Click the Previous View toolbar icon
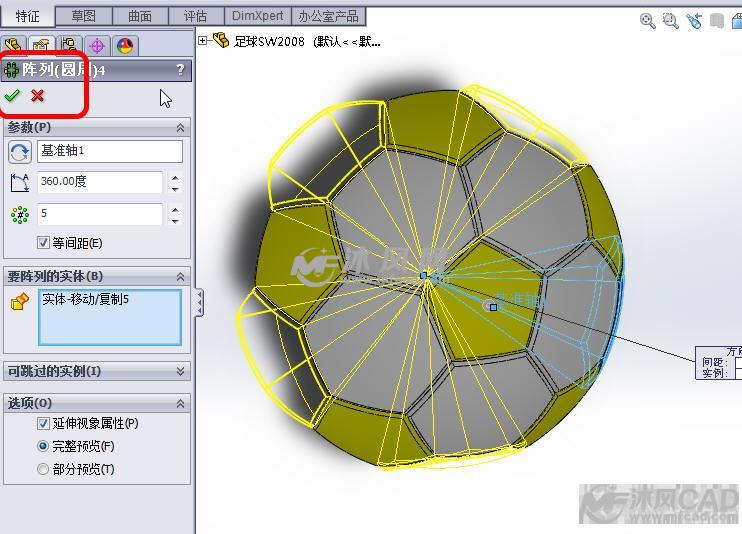742x534 pixels. coord(694,21)
